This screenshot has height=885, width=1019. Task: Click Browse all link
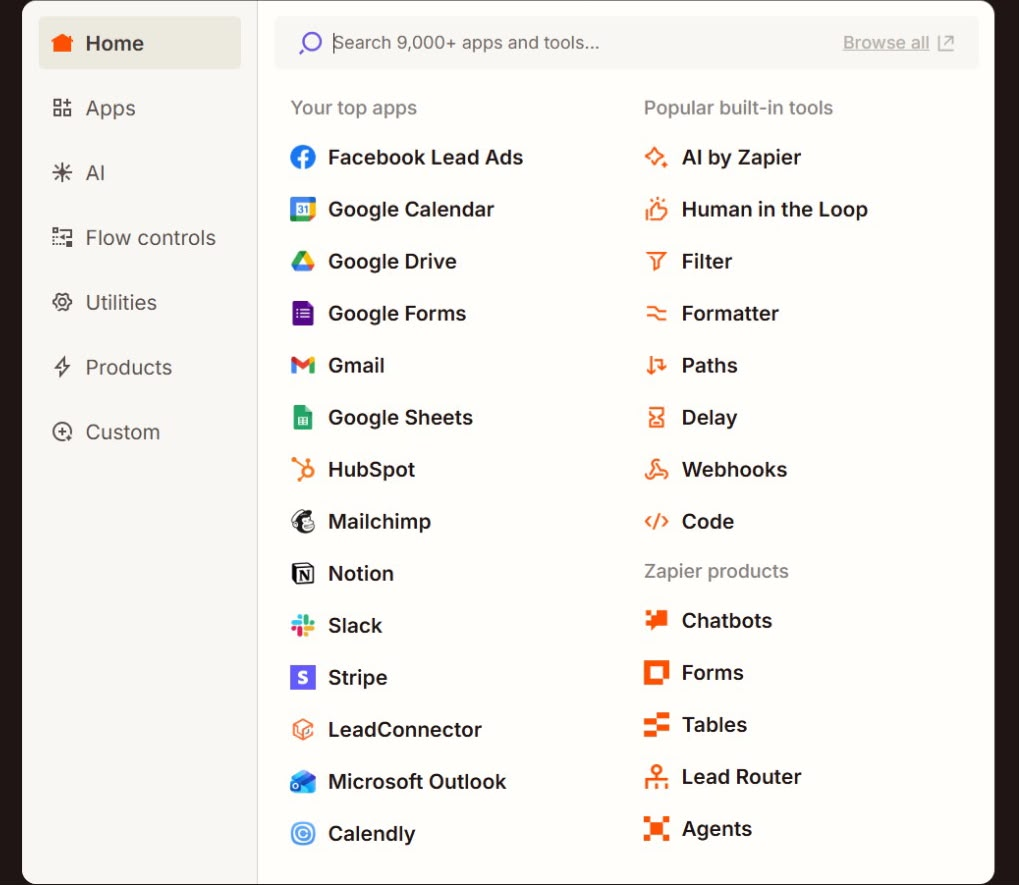898,43
